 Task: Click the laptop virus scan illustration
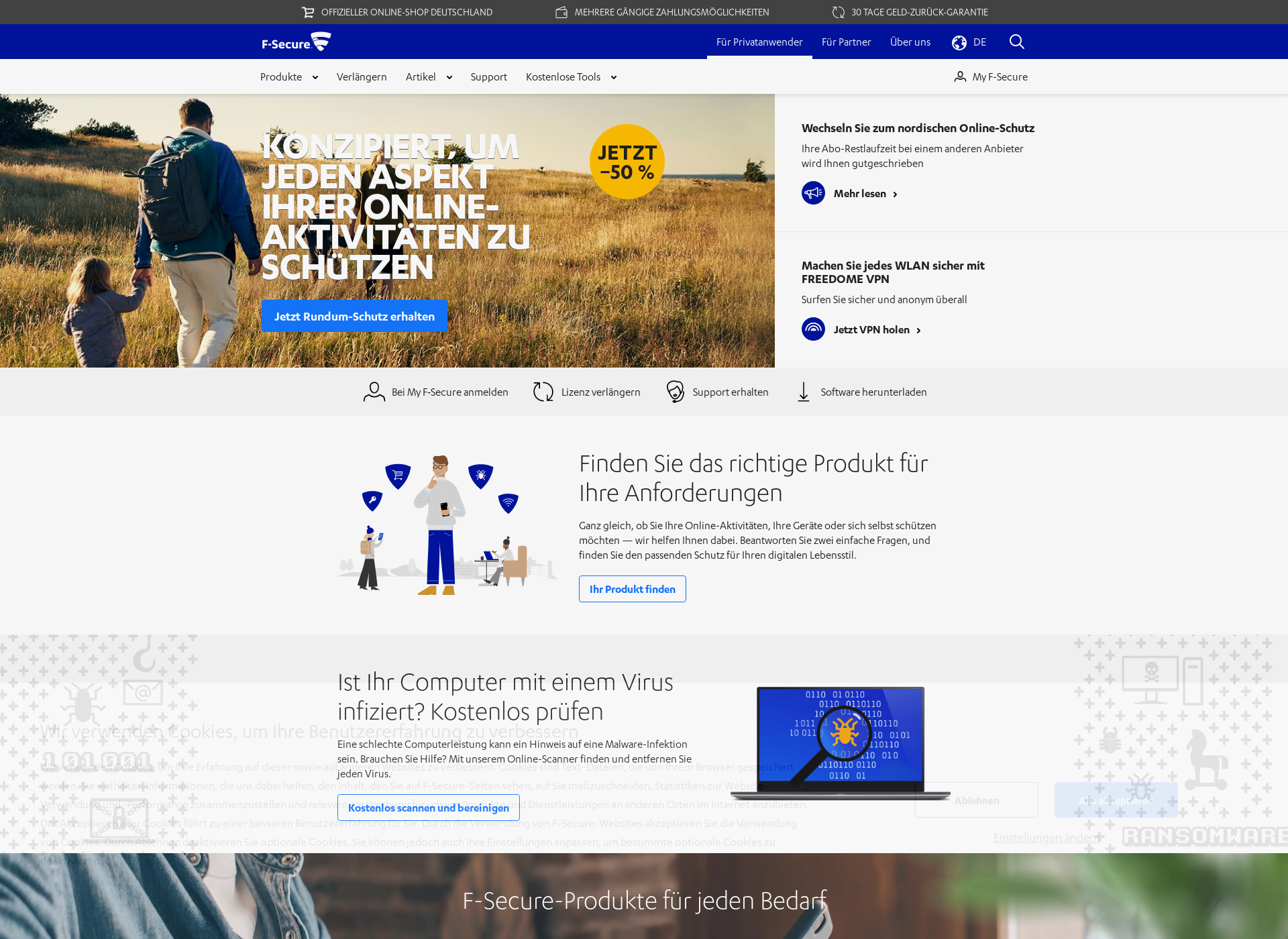[841, 743]
